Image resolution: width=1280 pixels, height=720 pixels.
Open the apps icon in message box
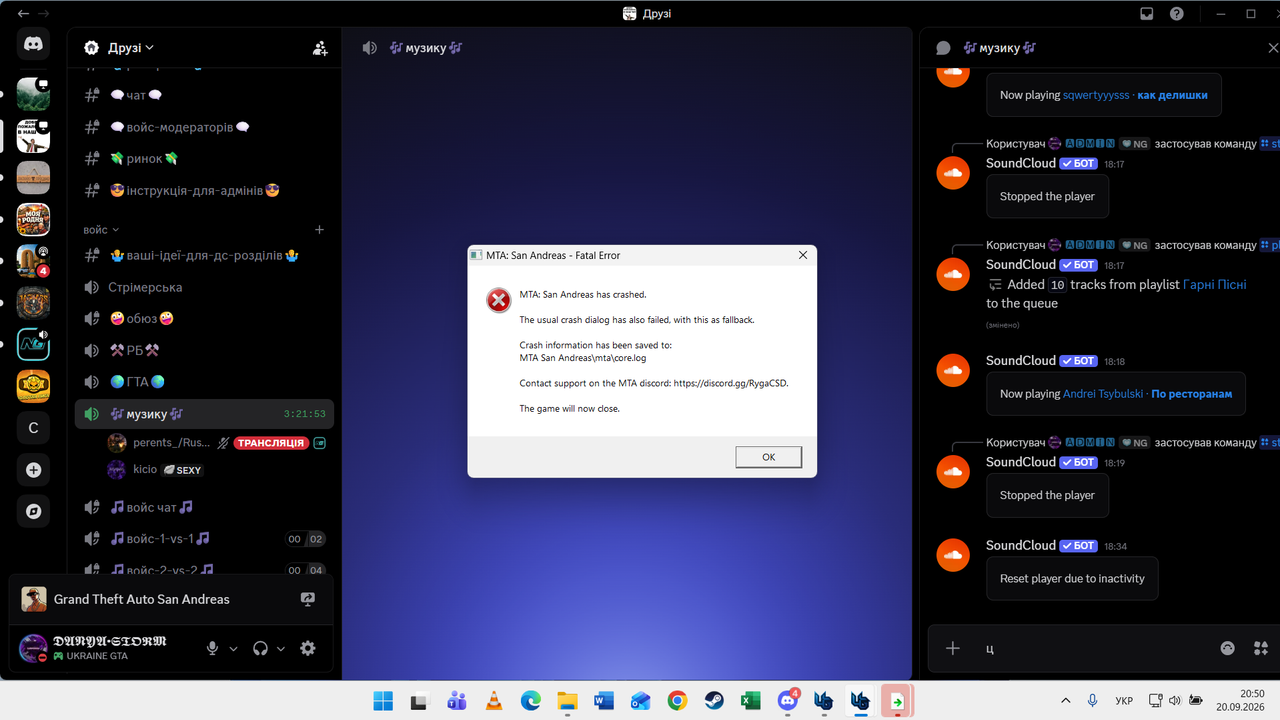1260,648
